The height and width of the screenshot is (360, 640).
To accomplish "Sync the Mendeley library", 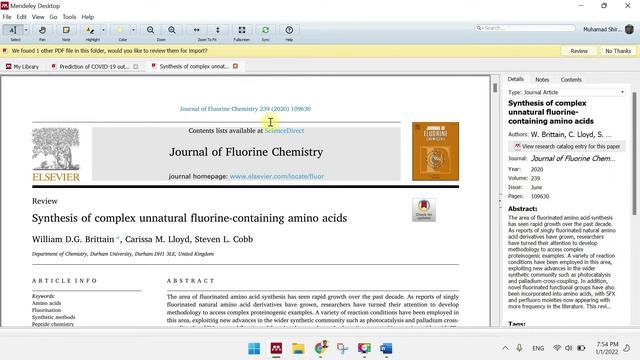I will point(265,30).
